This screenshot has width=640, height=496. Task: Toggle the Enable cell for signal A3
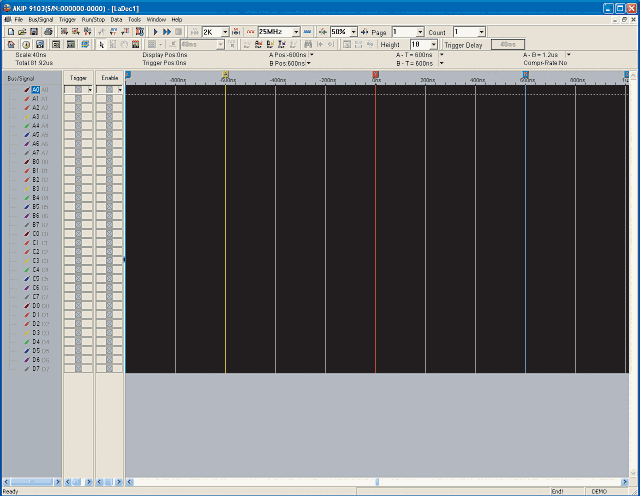click(x=109, y=117)
